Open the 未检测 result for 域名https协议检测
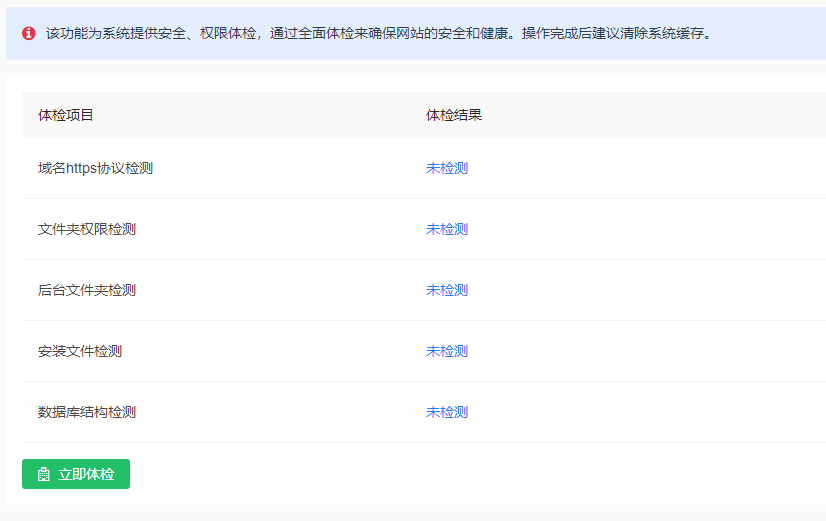The width and height of the screenshot is (826, 521). coord(447,168)
